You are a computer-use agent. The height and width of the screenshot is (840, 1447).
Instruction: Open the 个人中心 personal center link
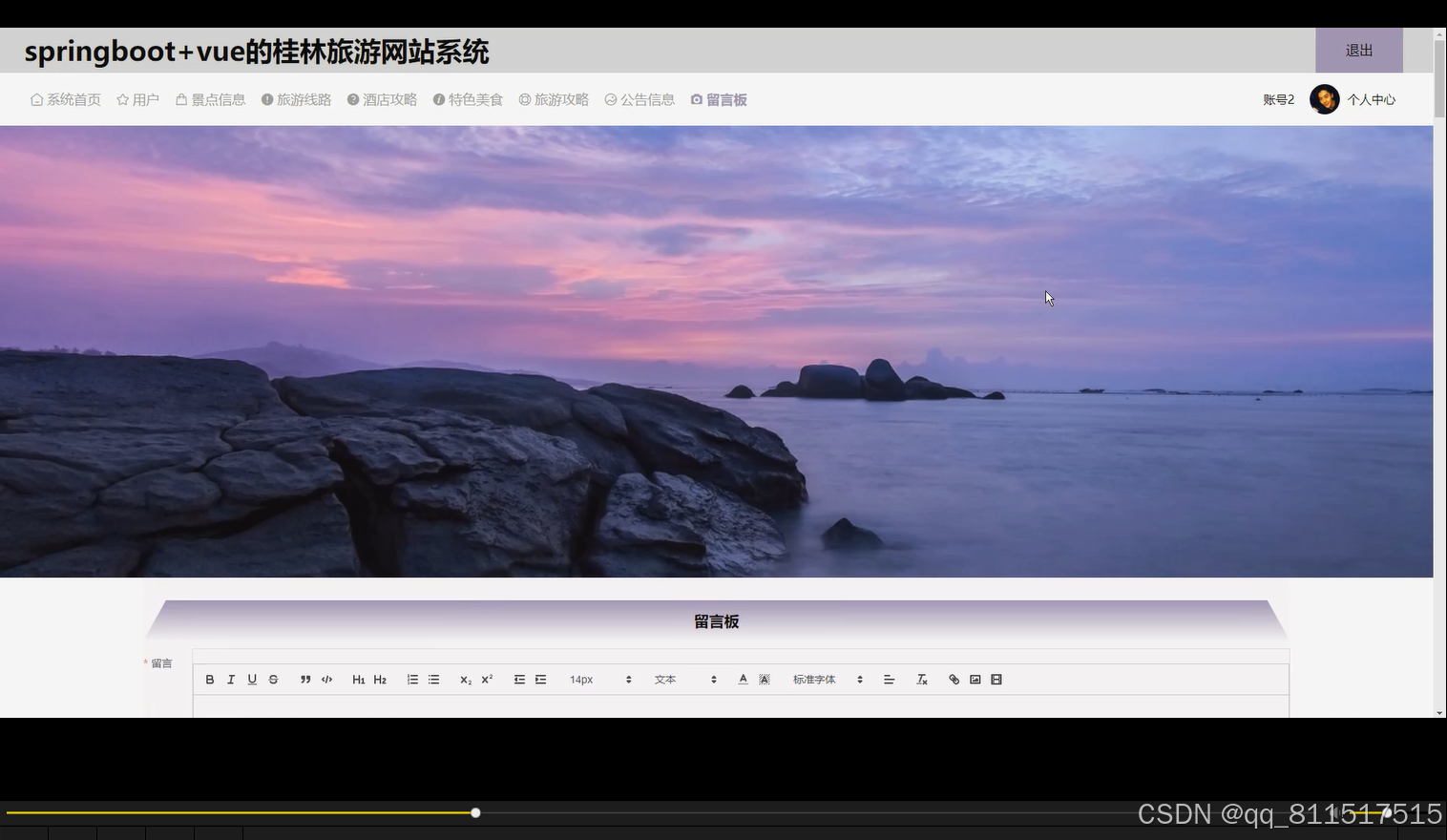point(1372,98)
